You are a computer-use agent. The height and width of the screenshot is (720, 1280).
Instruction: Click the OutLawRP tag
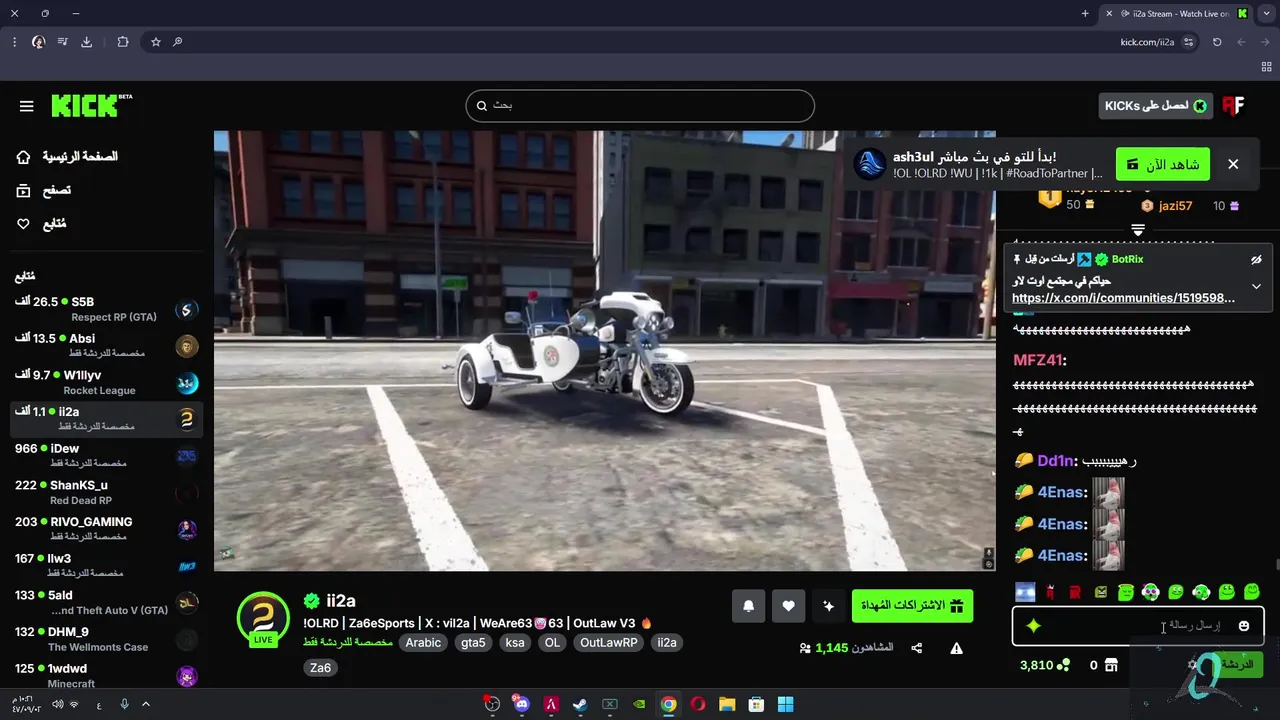point(609,643)
